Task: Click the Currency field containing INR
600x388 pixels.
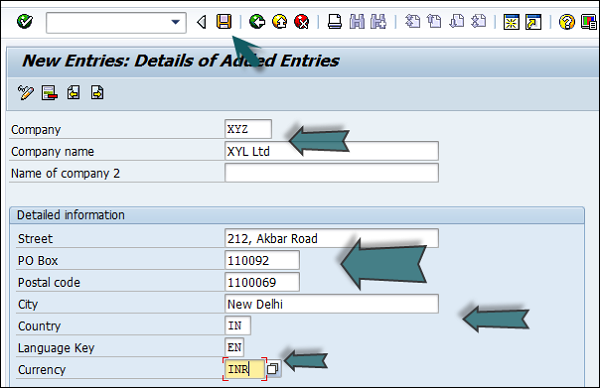Action: 245,369
